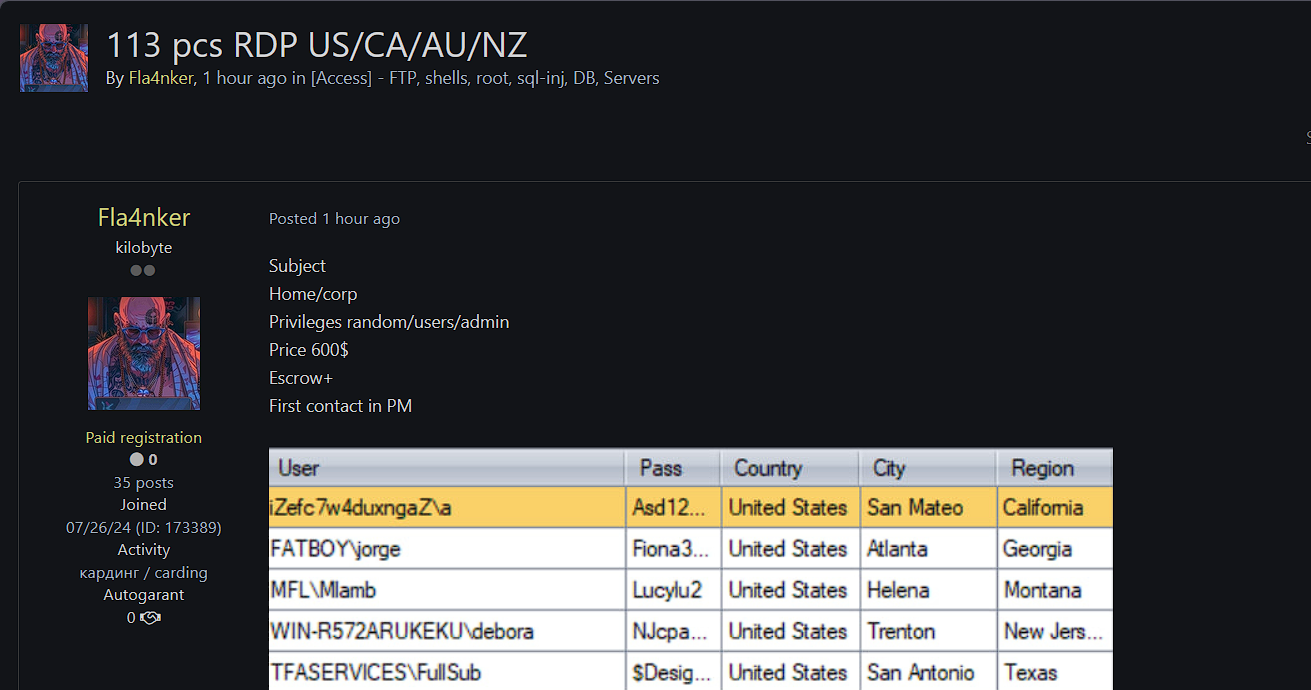Select the highlighted San Mateo table row

pyautogui.click(x=690, y=508)
